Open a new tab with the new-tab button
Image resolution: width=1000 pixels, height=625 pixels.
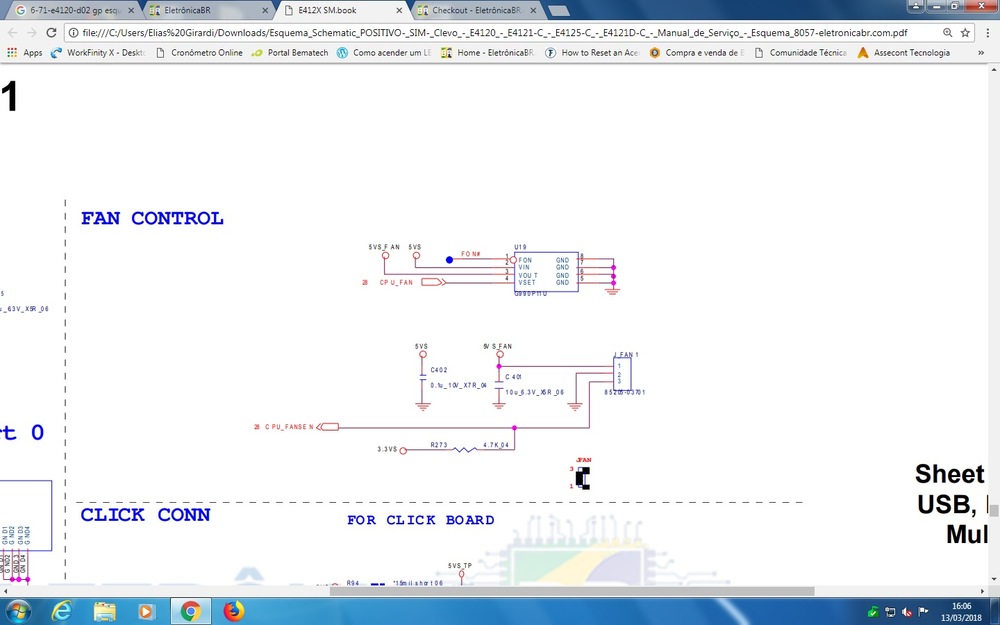(x=559, y=10)
